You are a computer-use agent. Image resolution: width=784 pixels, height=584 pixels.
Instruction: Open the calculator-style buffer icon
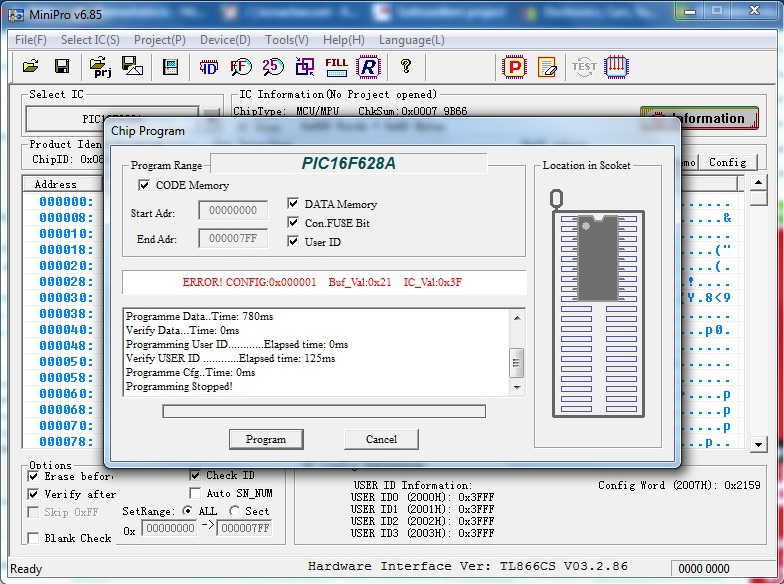[x=170, y=66]
